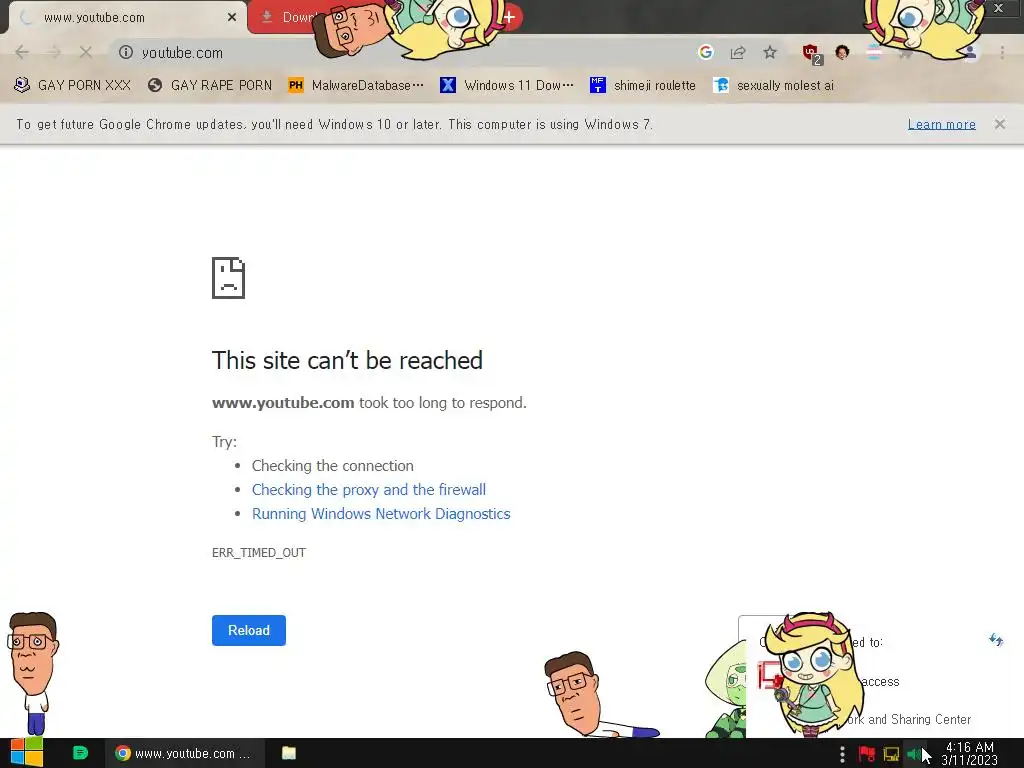This screenshot has height=768, width=1024.
Task: Share this page via the share icon
Action: click(x=738, y=52)
